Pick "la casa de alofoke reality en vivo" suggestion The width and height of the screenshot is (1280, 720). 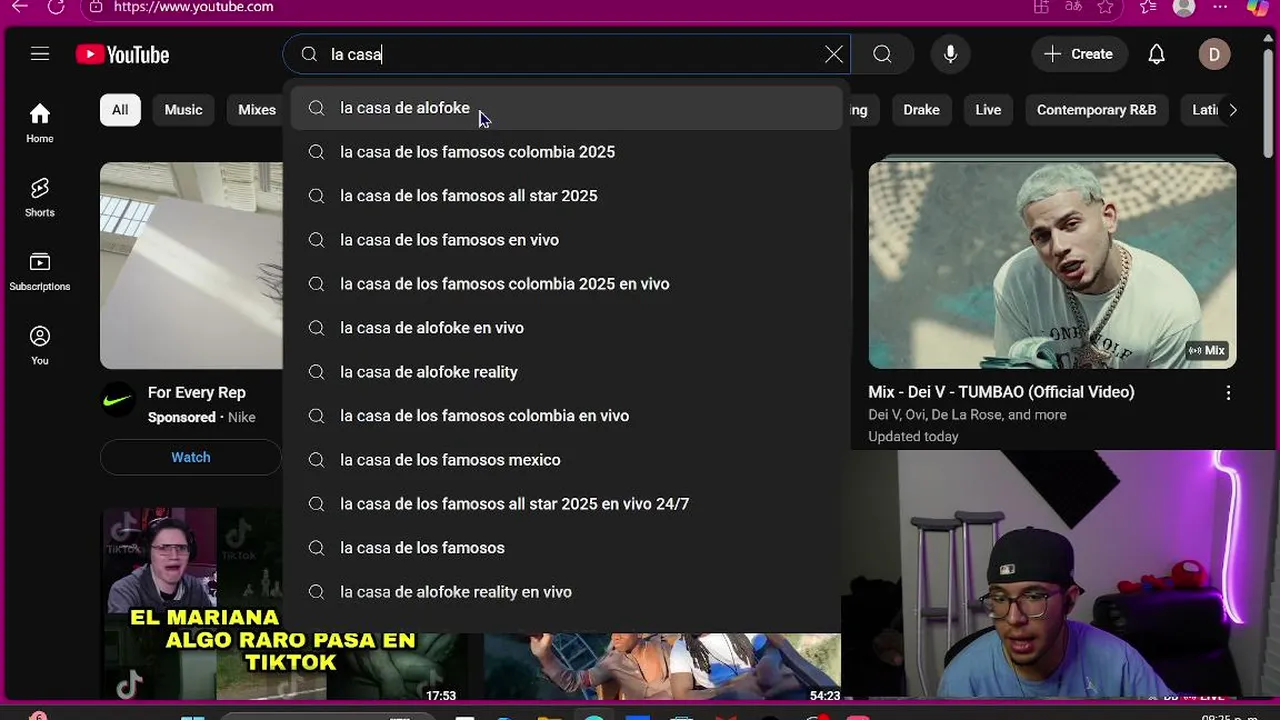coord(567,592)
